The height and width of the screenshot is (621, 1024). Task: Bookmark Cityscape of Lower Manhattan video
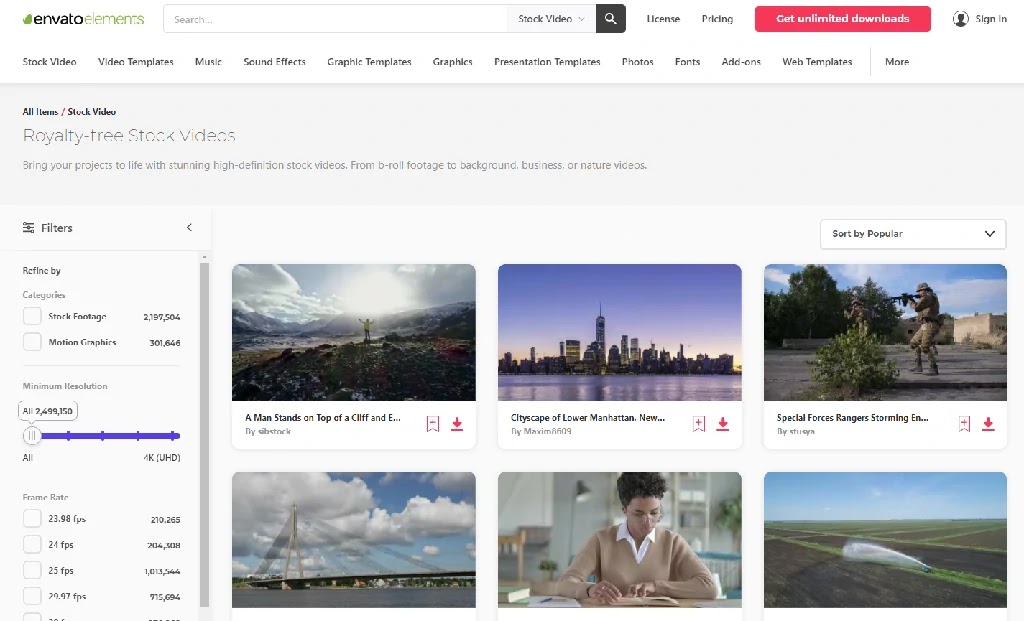tap(699, 424)
